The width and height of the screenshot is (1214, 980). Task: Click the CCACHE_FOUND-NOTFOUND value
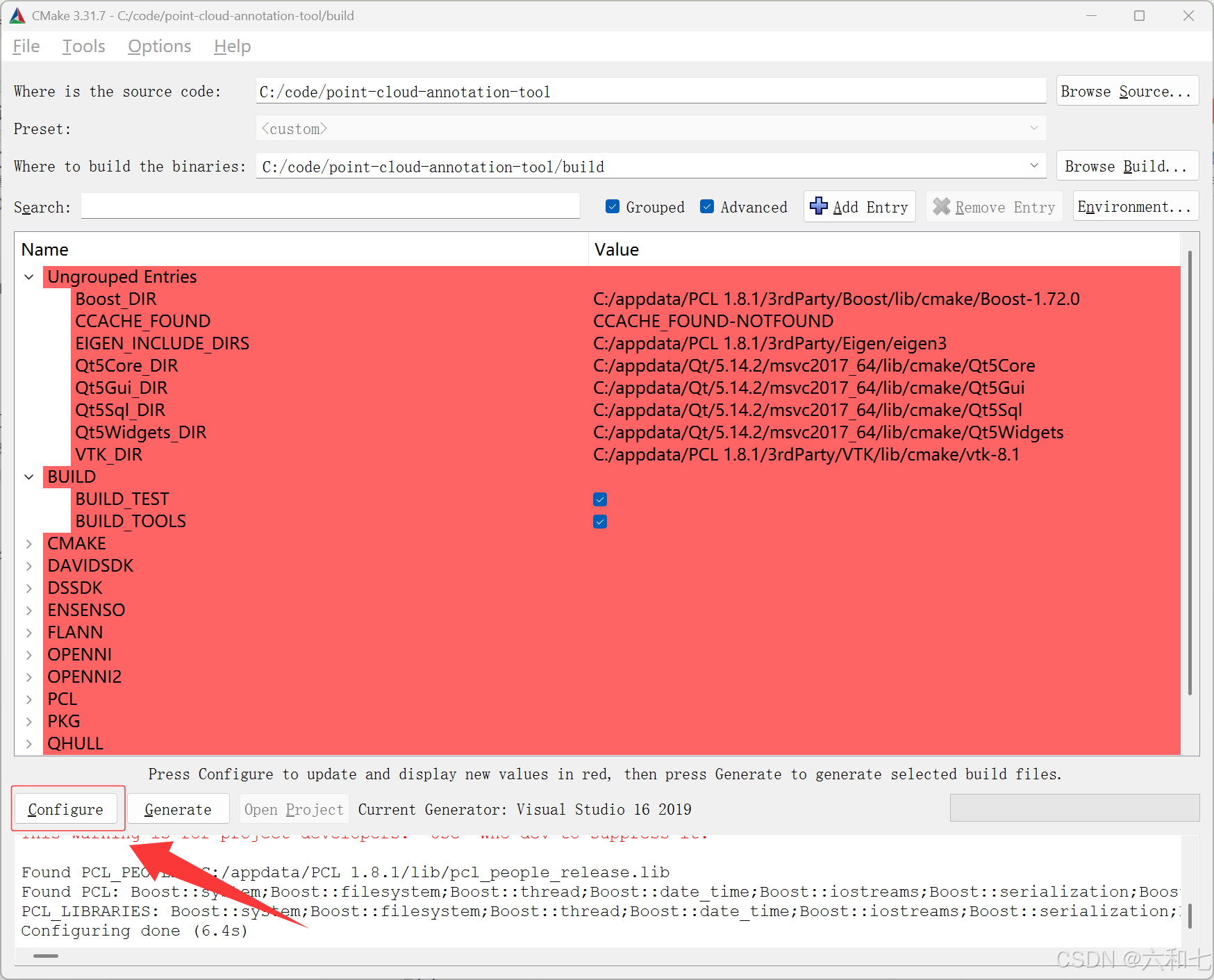713,322
